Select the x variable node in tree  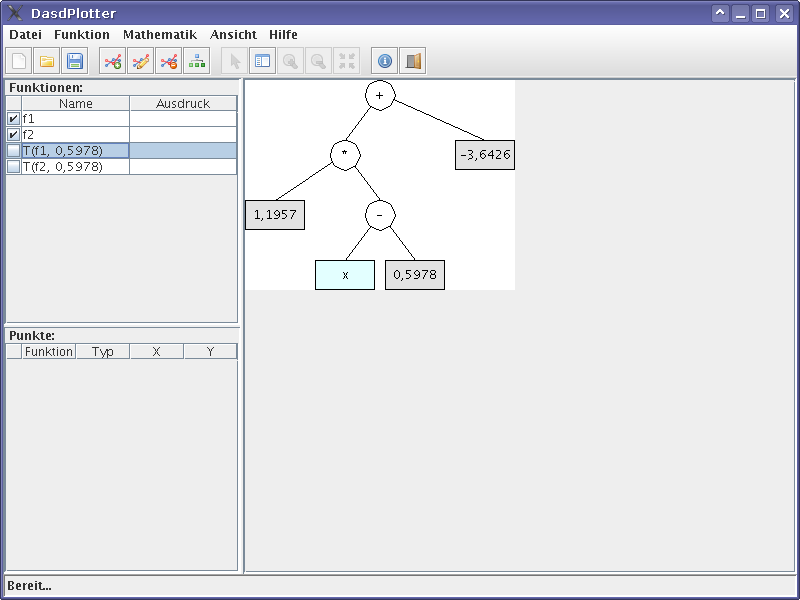point(345,275)
